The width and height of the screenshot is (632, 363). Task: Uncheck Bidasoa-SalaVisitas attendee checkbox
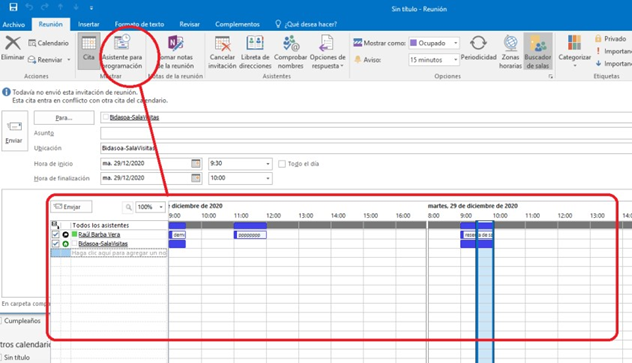(56, 244)
